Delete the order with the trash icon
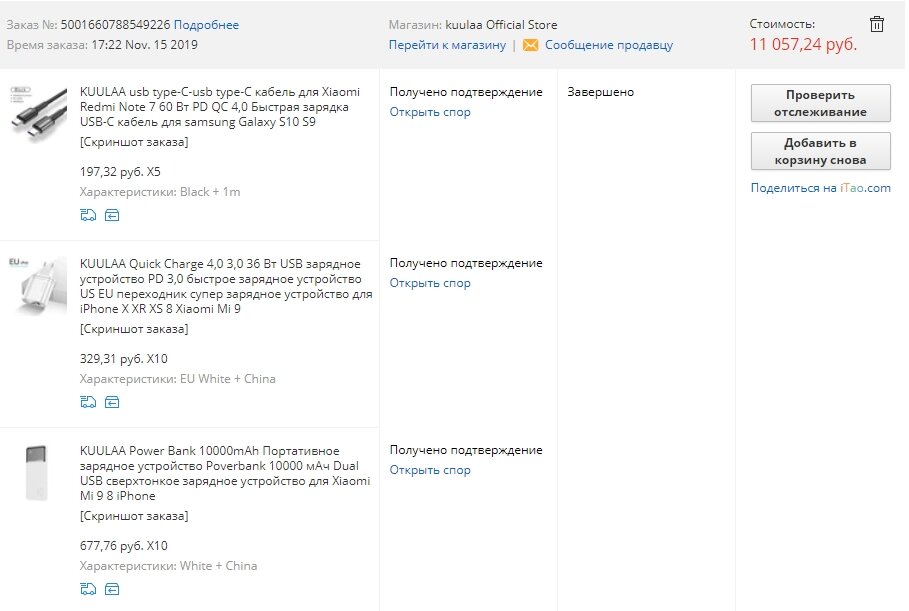 [877, 24]
